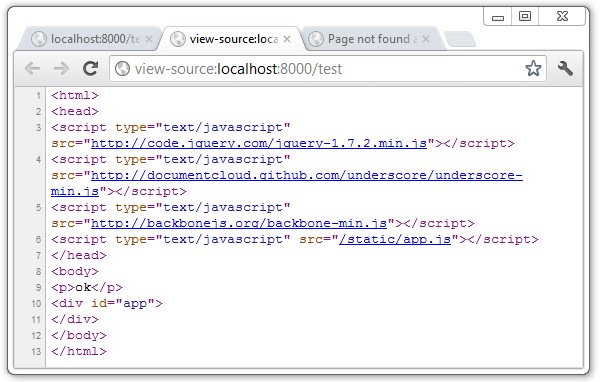Click the <head> opening tag text
The width and height of the screenshot is (600, 382).
[75, 111]
